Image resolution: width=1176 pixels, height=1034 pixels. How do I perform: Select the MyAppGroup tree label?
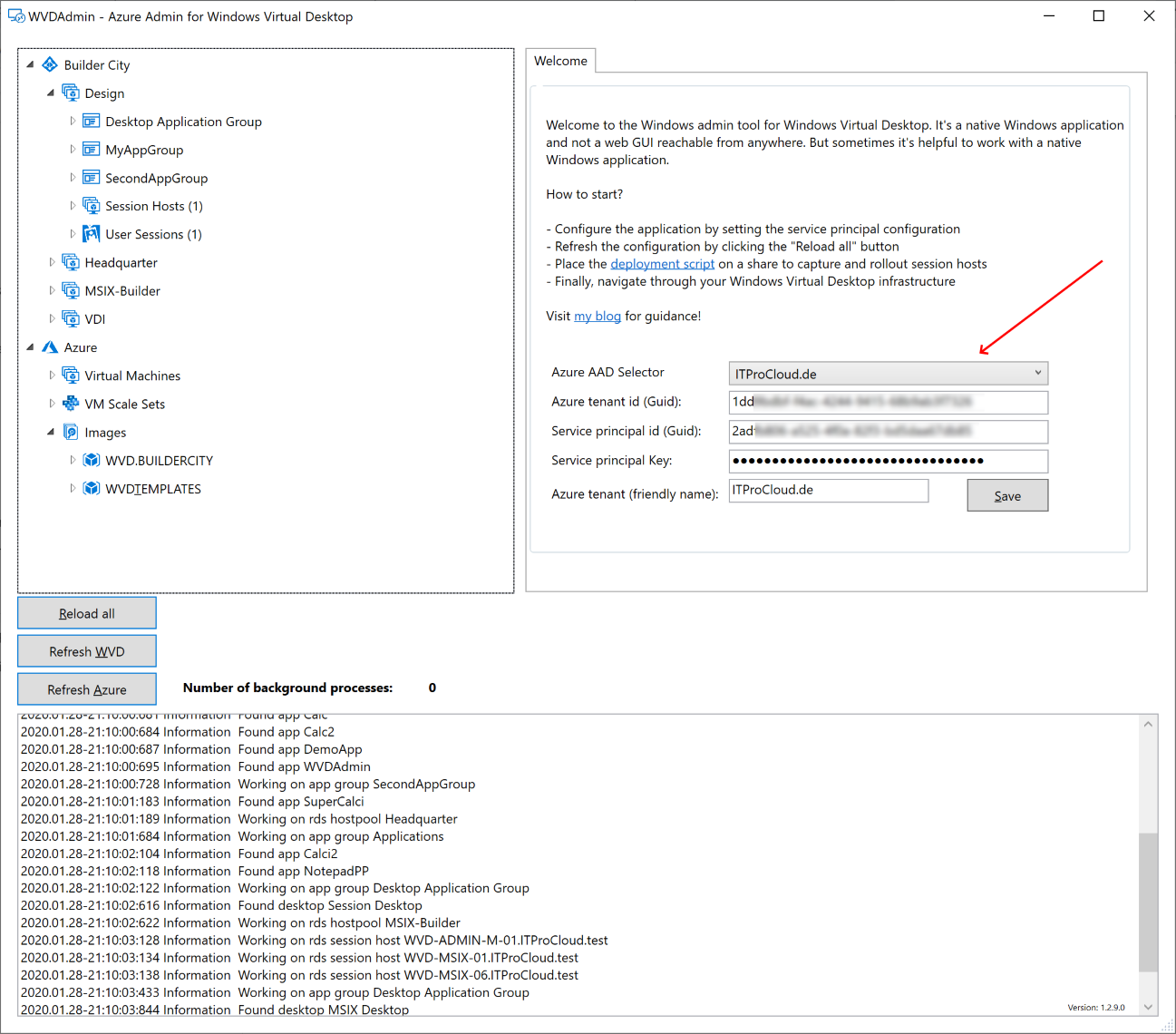click(x=144, y=151)
